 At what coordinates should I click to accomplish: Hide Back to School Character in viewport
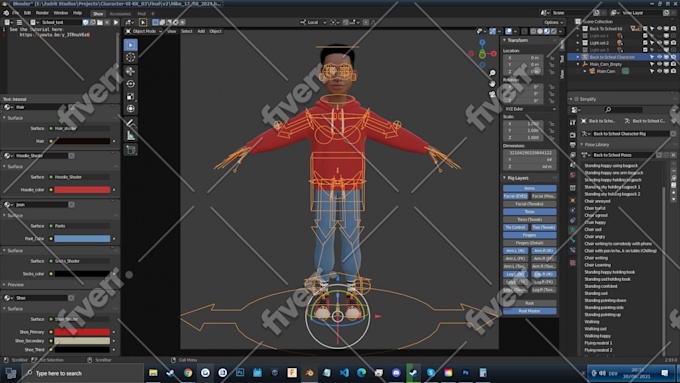[659, 57]
